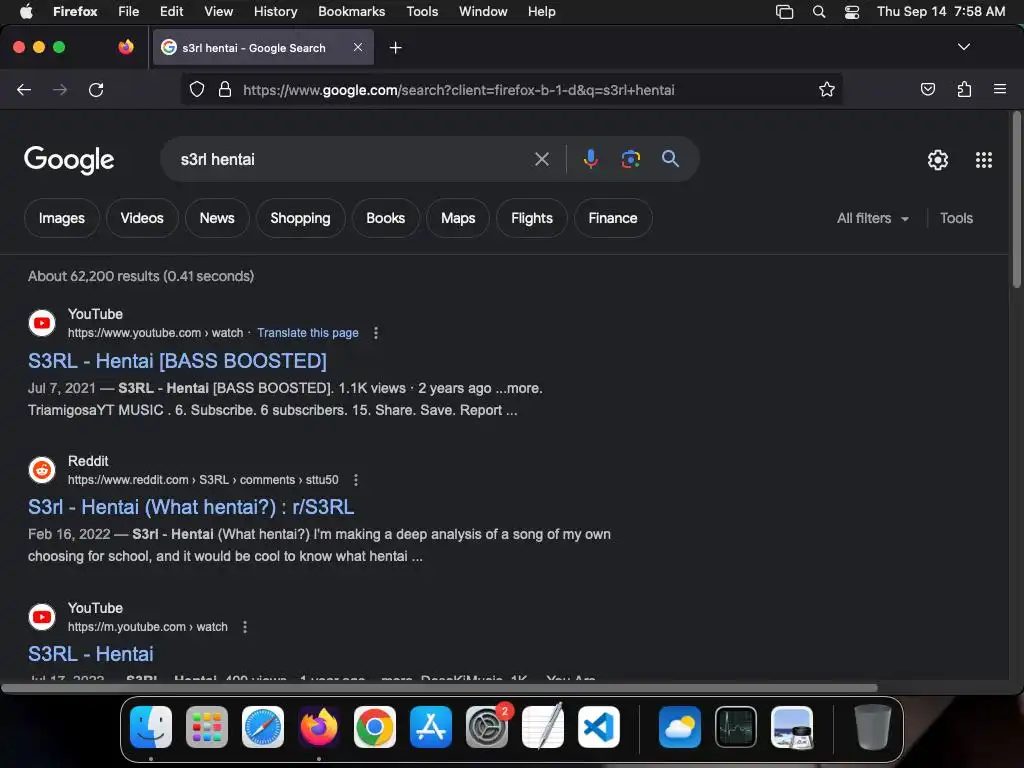
Task: Open more options for first YouTube result
Action: coord(376,333)
